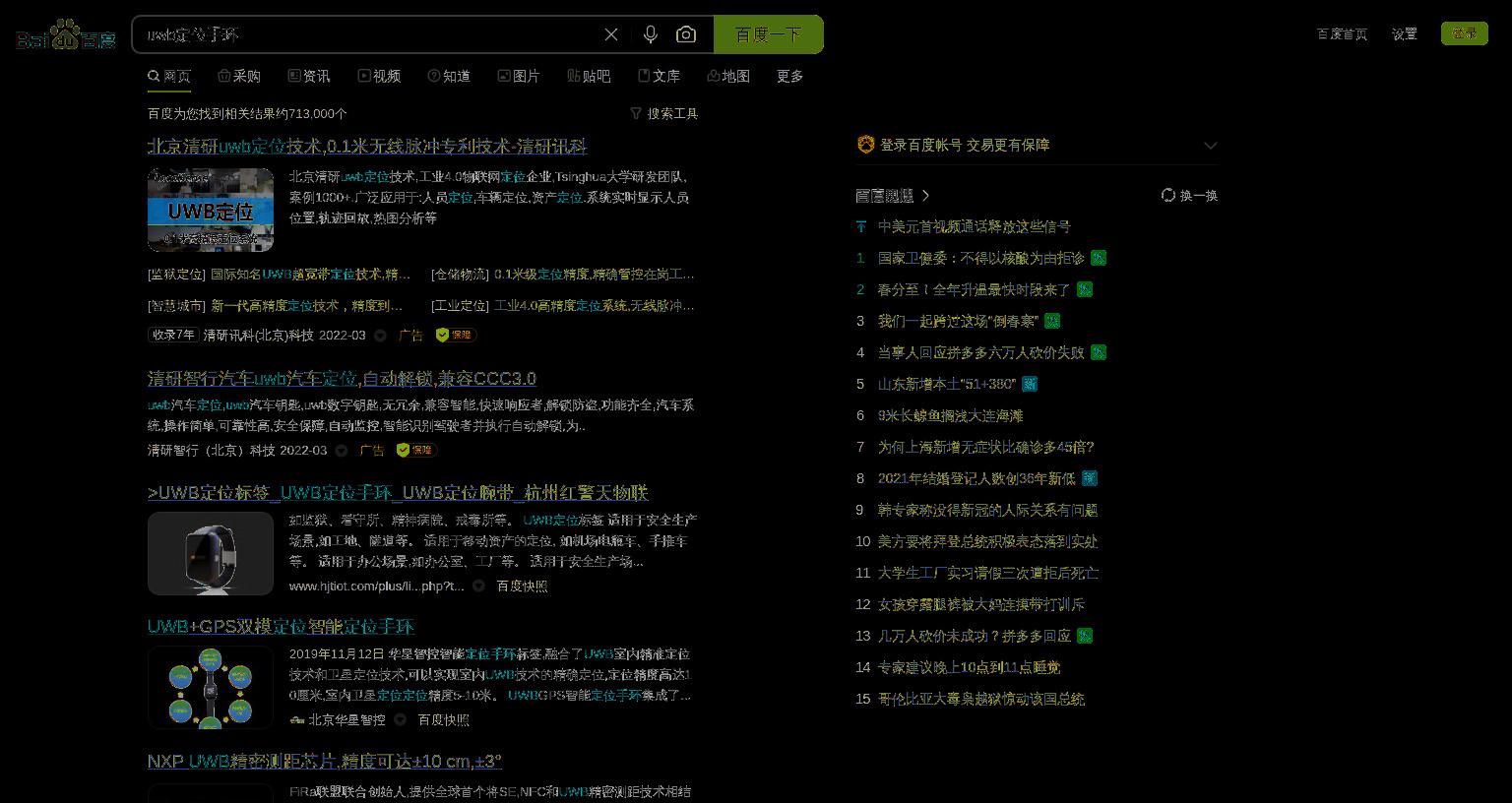
Task: Open the 工业4.0高精度定位系统 sublink
Action: click(594, 305)
